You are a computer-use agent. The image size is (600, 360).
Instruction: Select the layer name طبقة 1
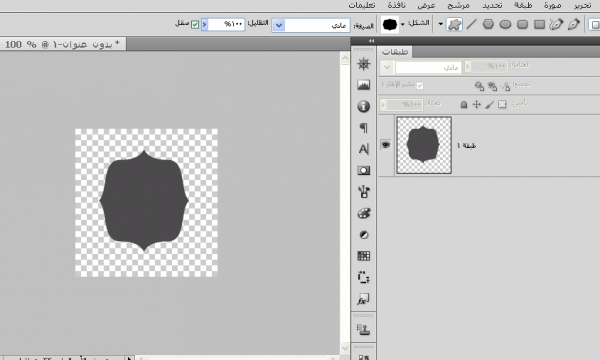tap(466, 146)
